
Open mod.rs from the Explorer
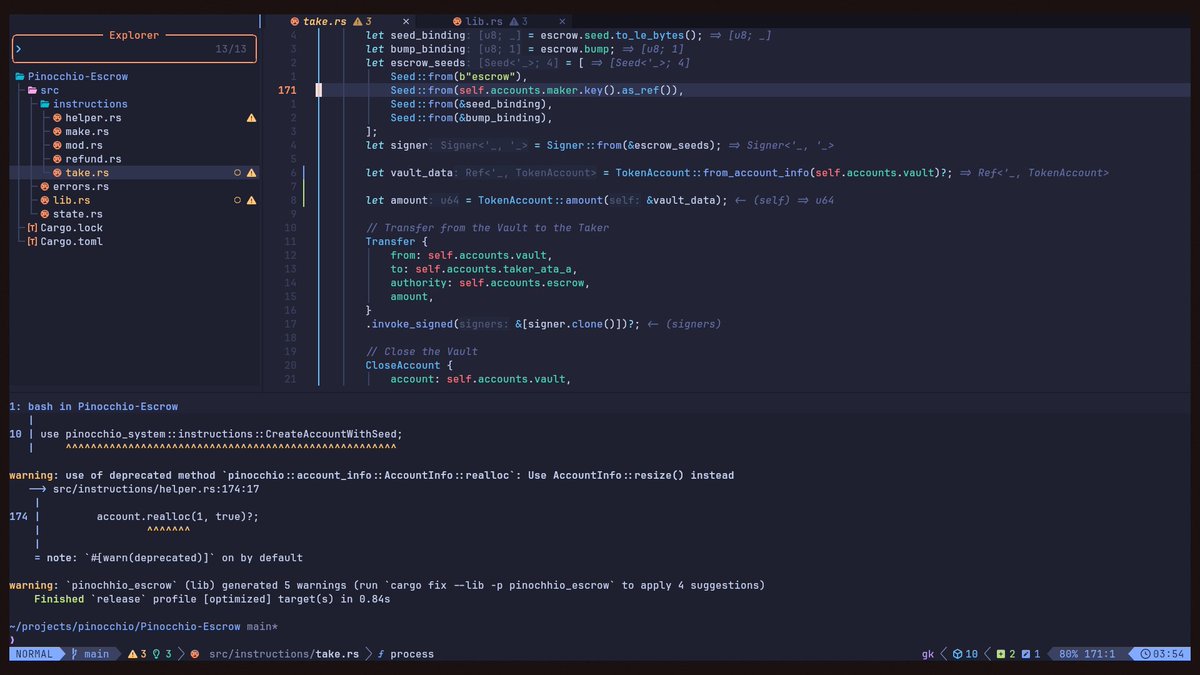(x=84, y=146)
